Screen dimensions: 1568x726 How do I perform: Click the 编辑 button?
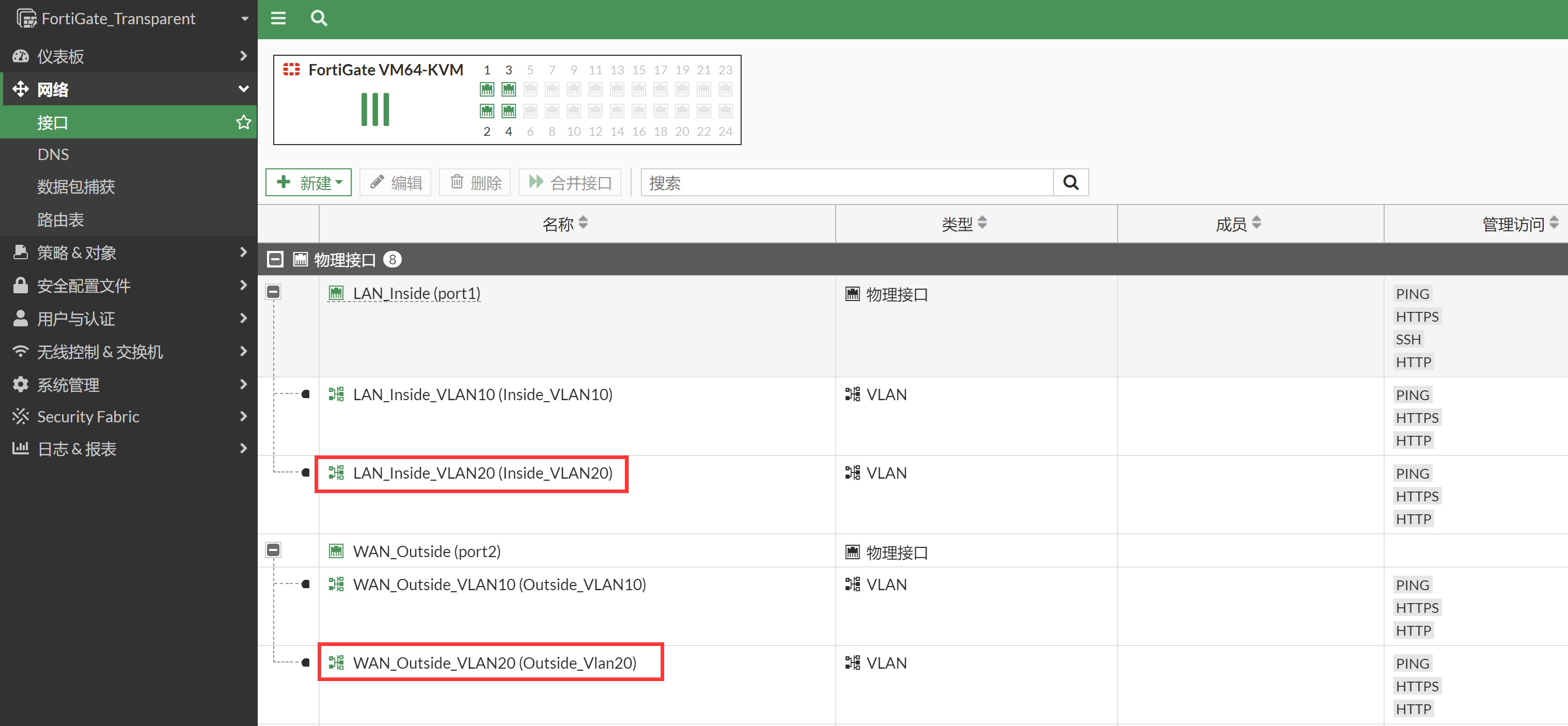(x=396, y=183)
